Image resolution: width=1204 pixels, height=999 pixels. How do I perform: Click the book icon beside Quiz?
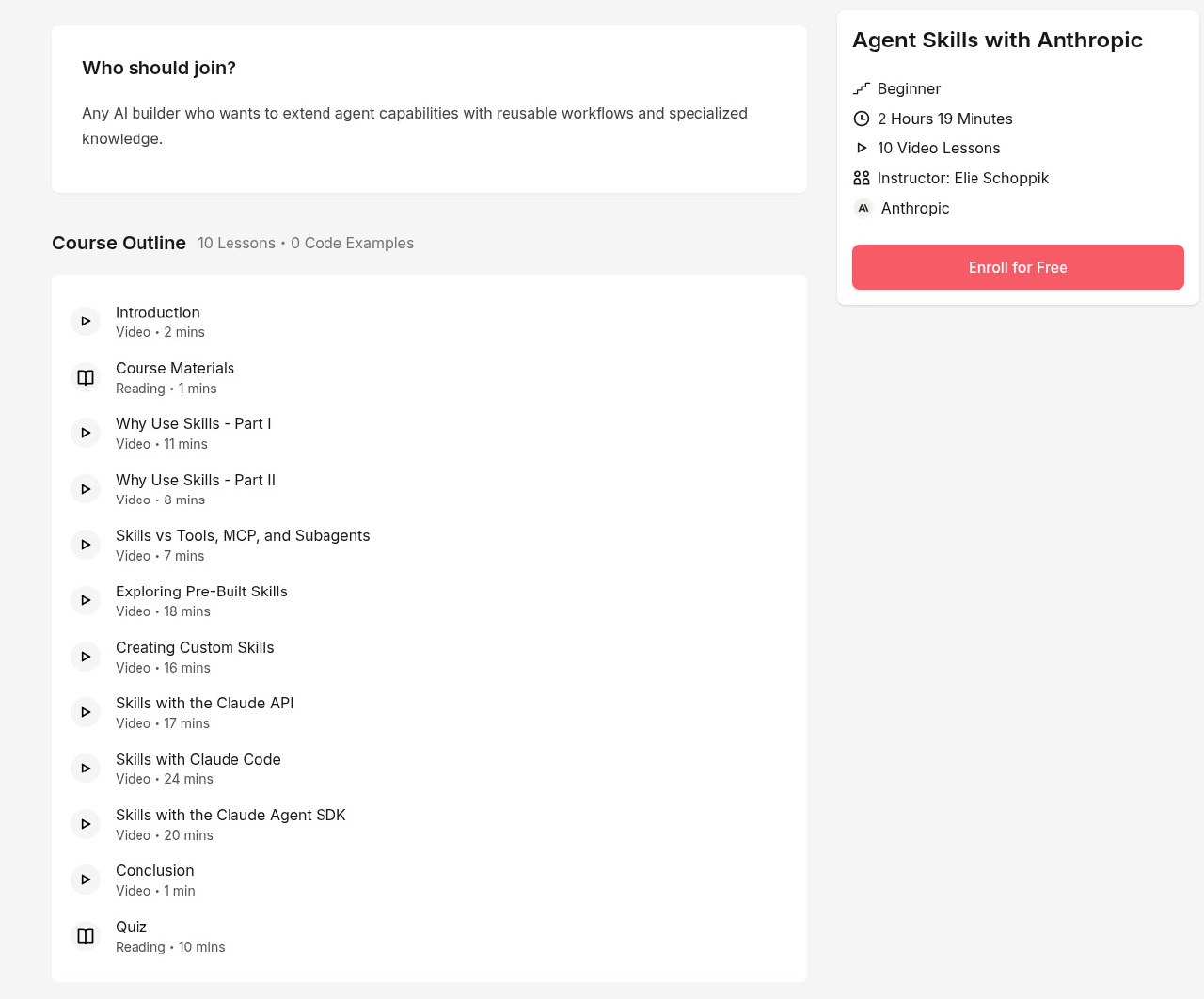(86, 936)
